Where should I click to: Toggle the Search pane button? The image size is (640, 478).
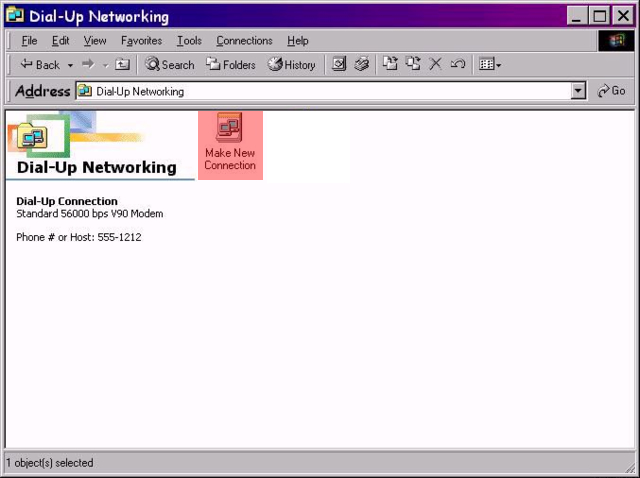pyautogui.click(x=170, y=65)
